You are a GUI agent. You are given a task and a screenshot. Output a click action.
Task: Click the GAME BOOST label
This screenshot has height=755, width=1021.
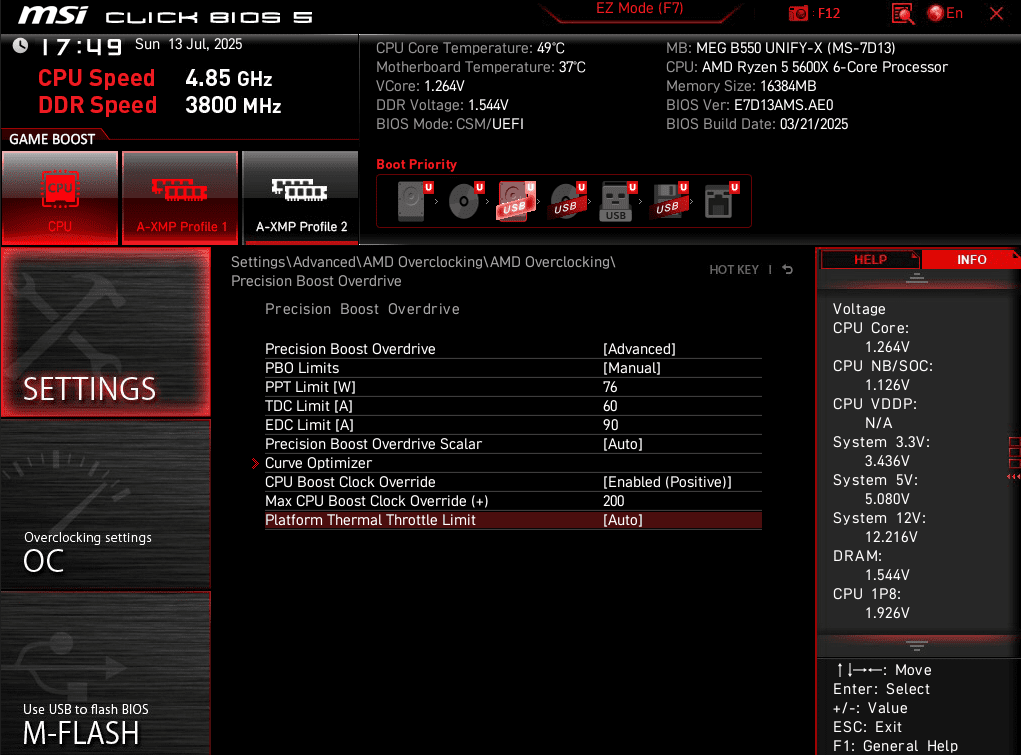click(52, 139)
